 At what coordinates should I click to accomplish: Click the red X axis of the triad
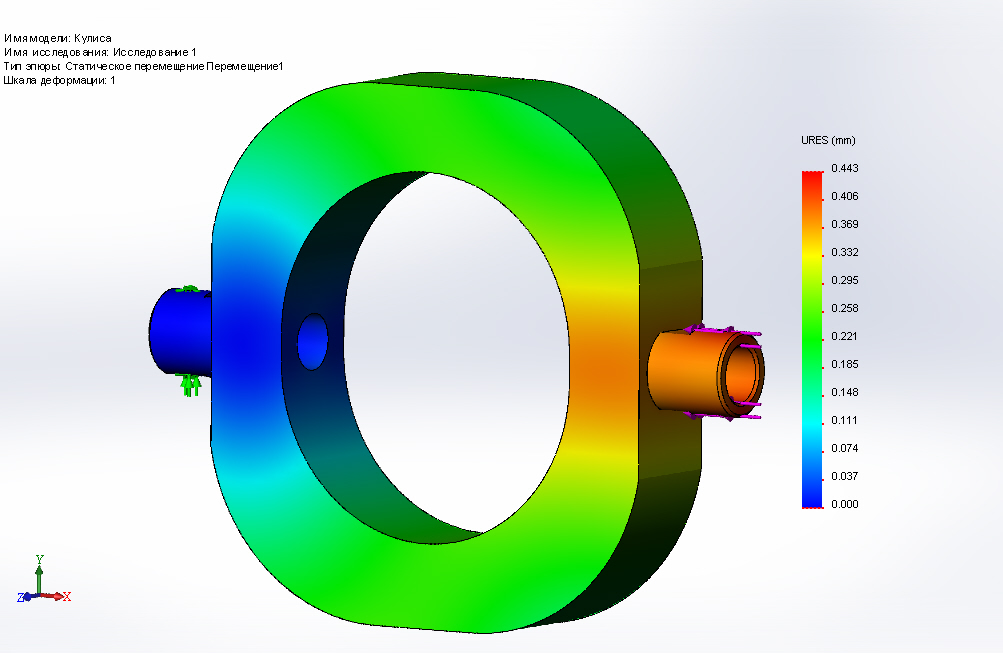pos(56,596)
